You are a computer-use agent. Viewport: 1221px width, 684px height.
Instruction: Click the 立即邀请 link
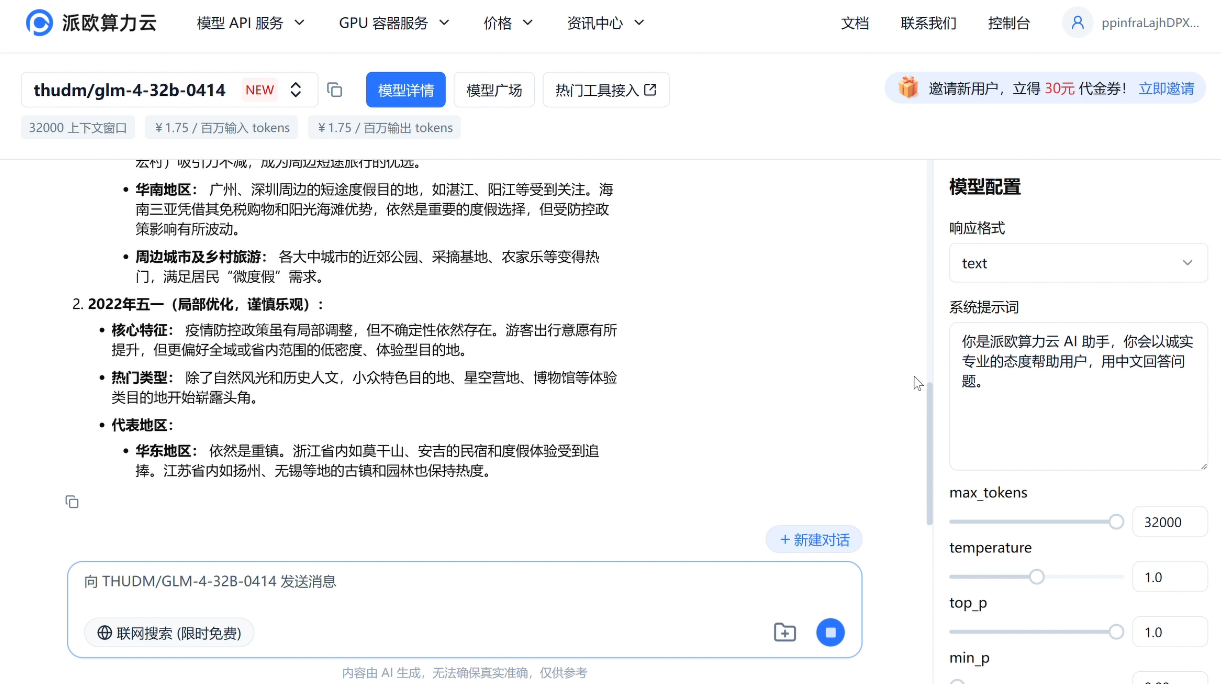(x=1166, y=88)
